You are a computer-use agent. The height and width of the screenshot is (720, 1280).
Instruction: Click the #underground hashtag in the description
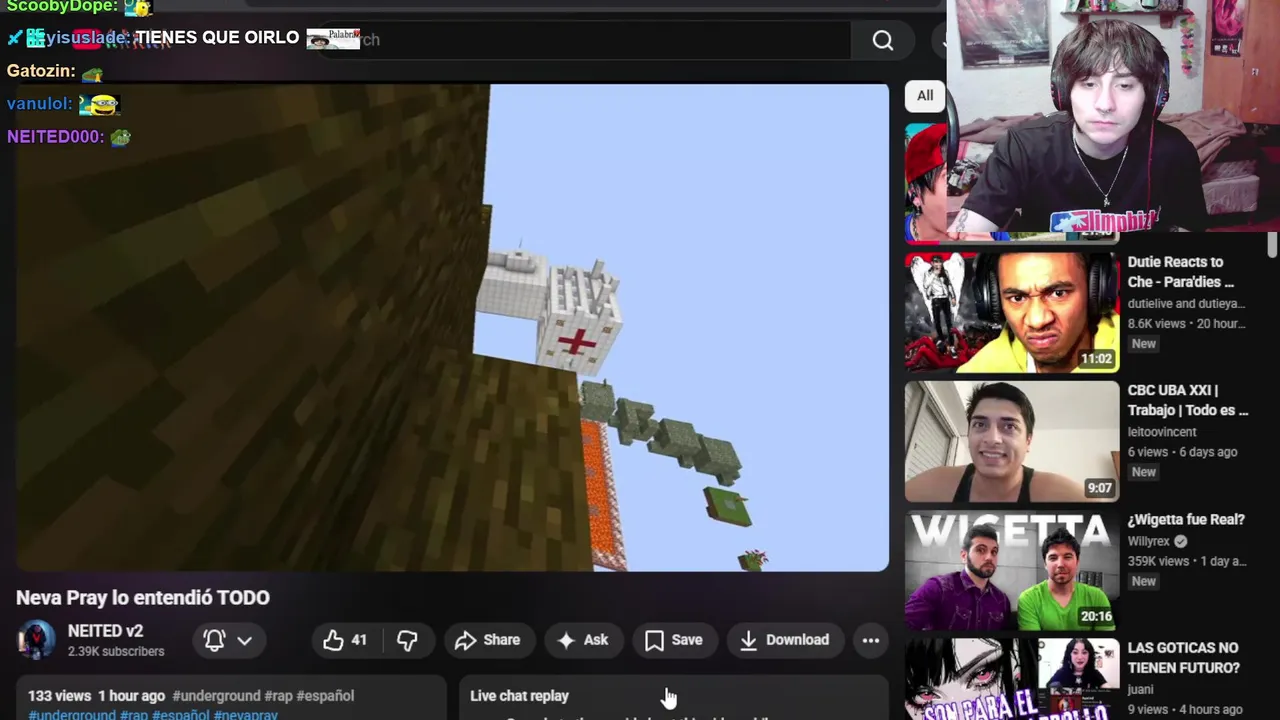tap(216, 696)
